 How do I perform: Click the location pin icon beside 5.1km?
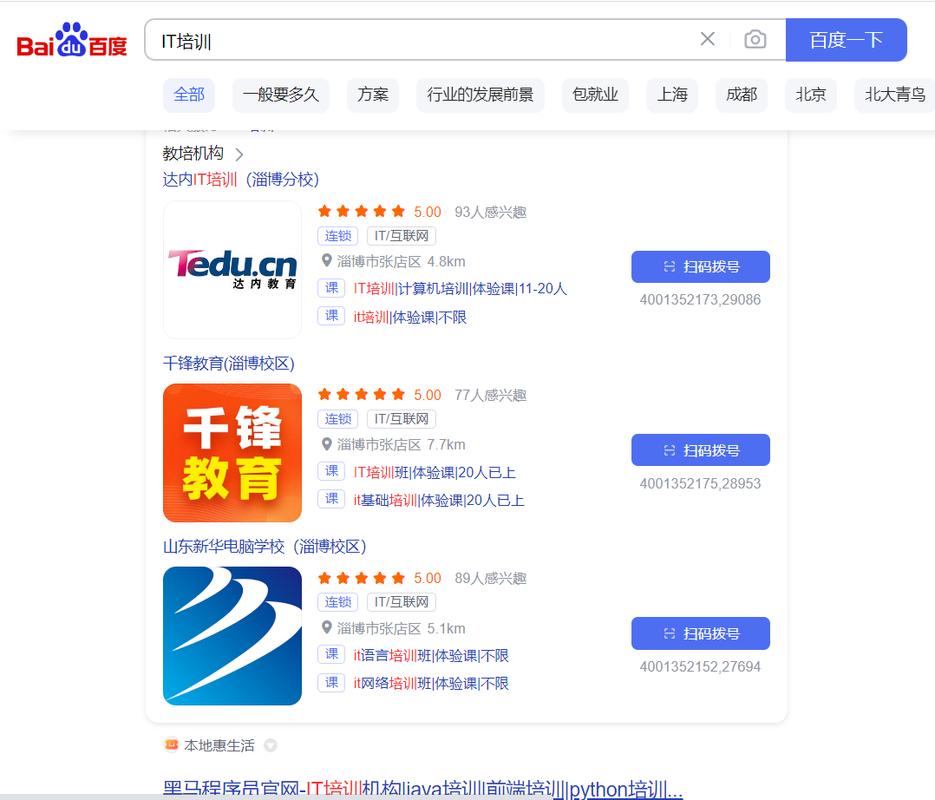point(327,628)
